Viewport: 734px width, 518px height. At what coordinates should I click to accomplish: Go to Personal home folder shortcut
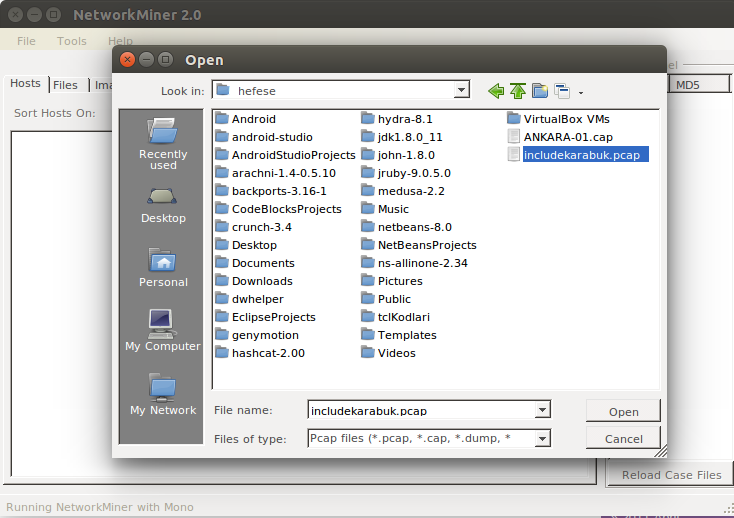click(163, 268)
